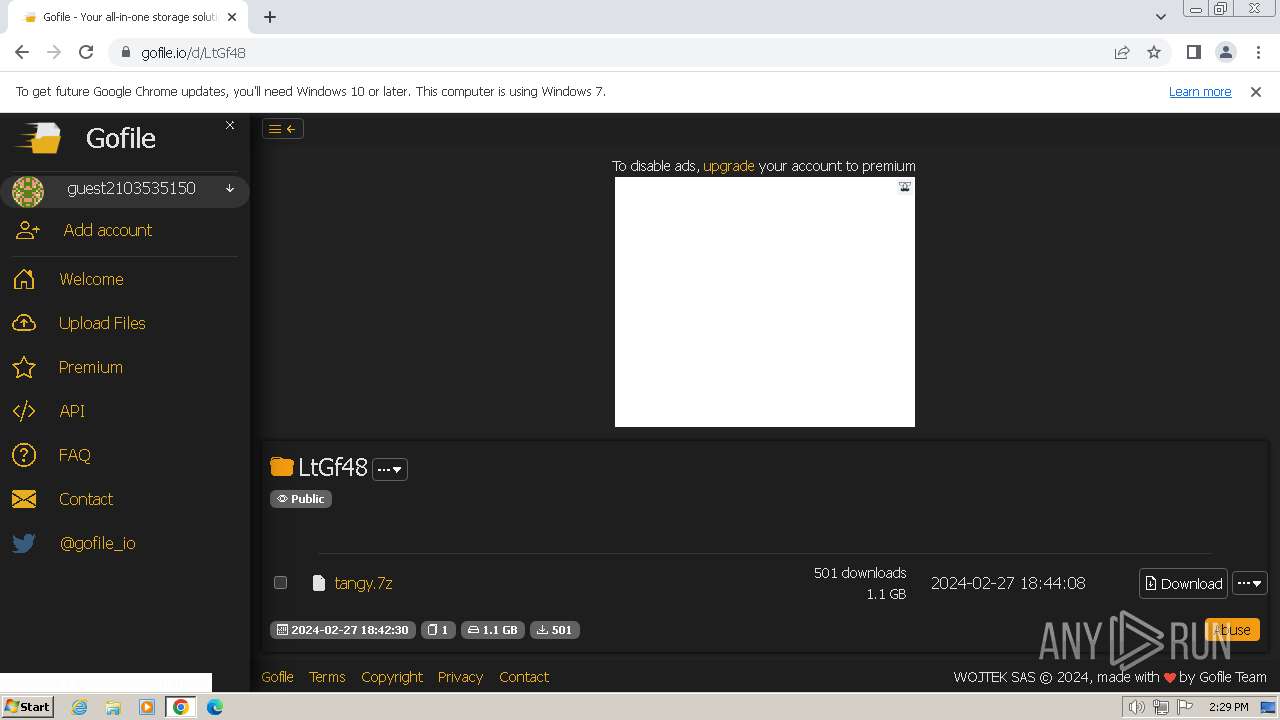The image size is (1280, 720).
Task: Click the 2024-02-27 18:42:30 date badge
Action: (x=342, y=630)
